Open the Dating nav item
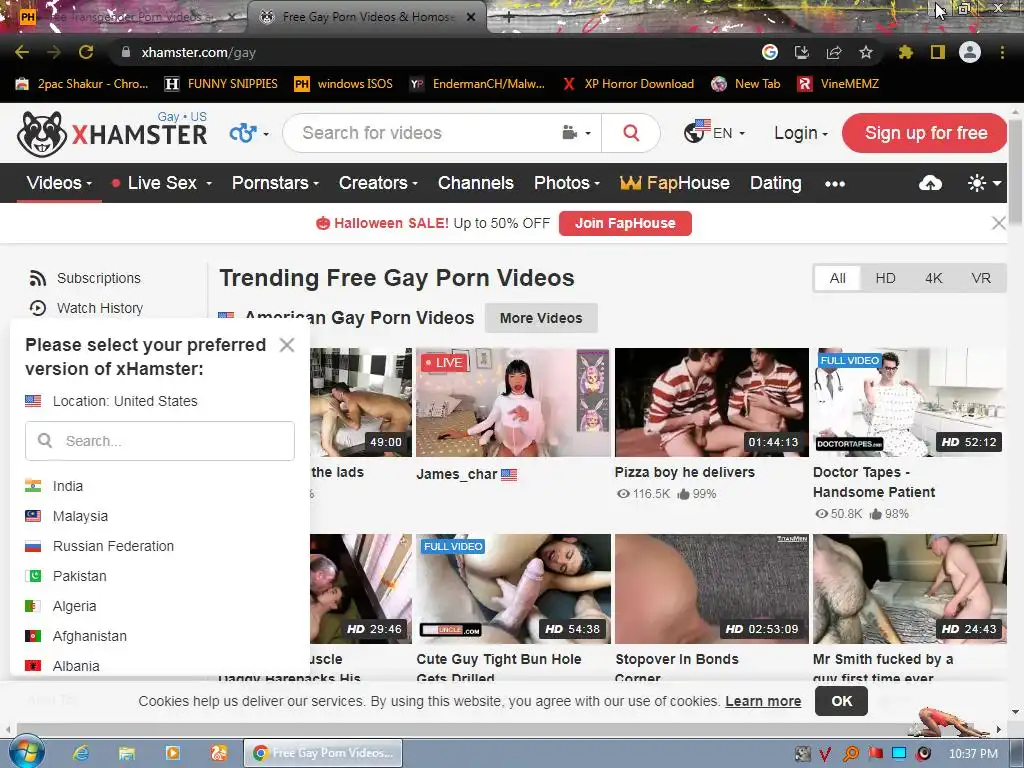The image size is (1024, 768). tap(775, 184)
